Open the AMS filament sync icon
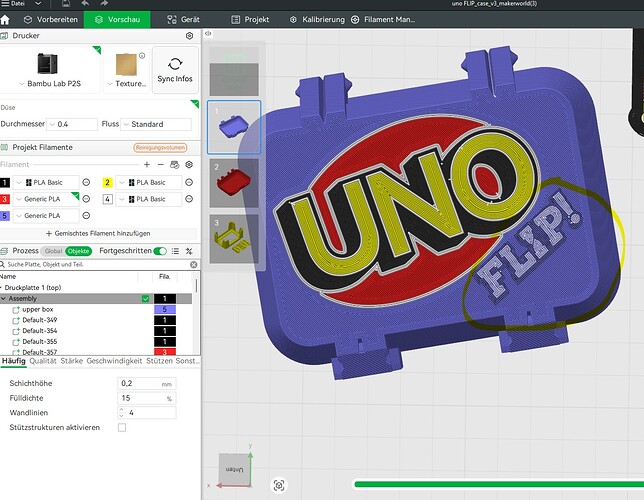644x500 pixels. (175, 165)
